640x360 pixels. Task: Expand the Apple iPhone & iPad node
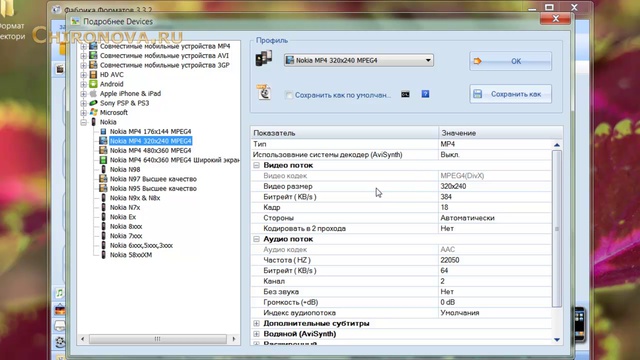coord(84,93)
